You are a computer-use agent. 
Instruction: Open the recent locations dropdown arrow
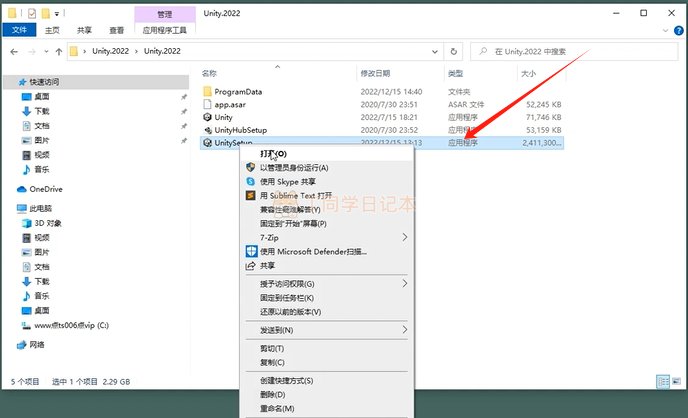[46, 51]
